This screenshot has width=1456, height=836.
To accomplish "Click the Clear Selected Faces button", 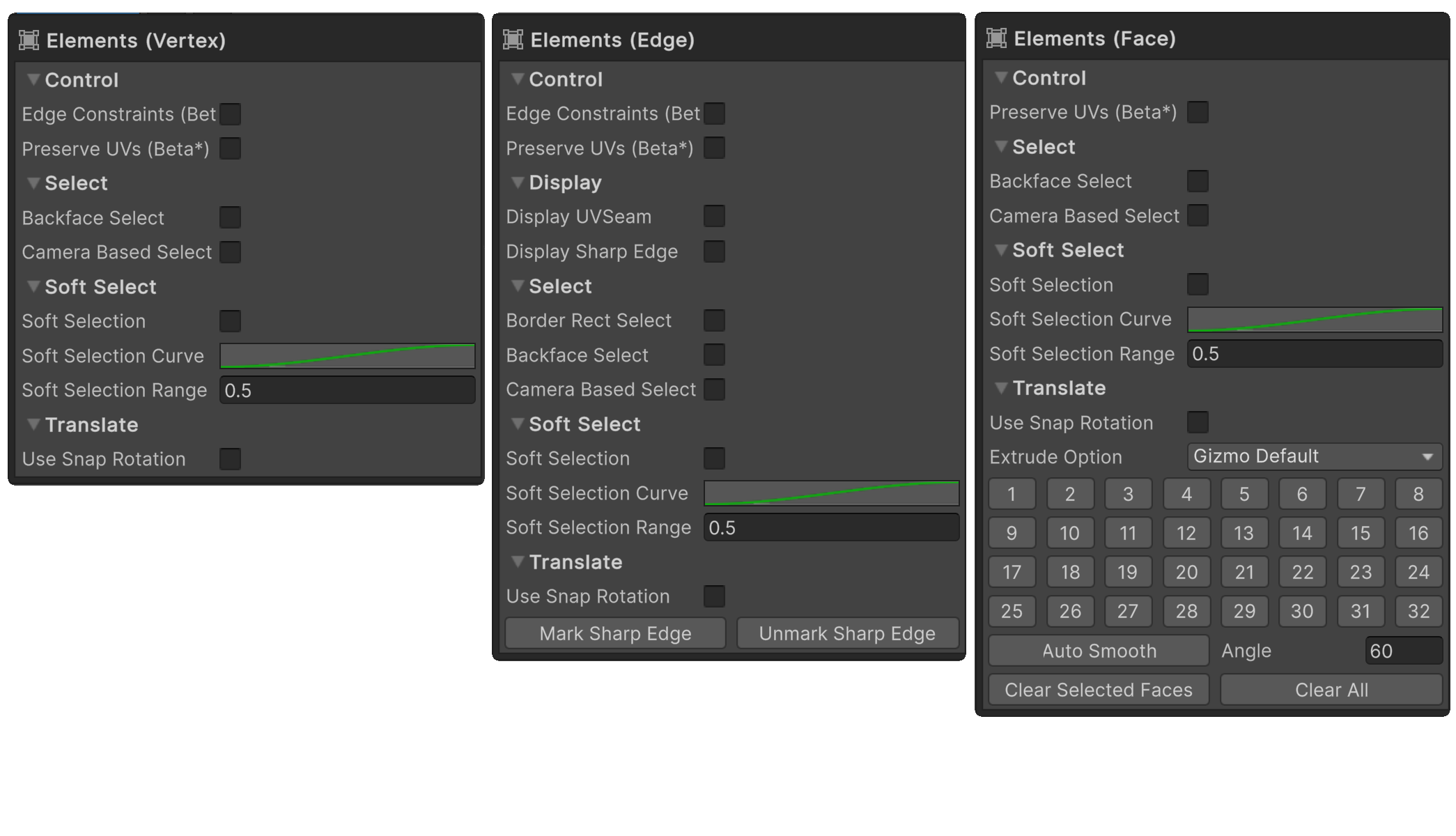I will [1098, 690].
